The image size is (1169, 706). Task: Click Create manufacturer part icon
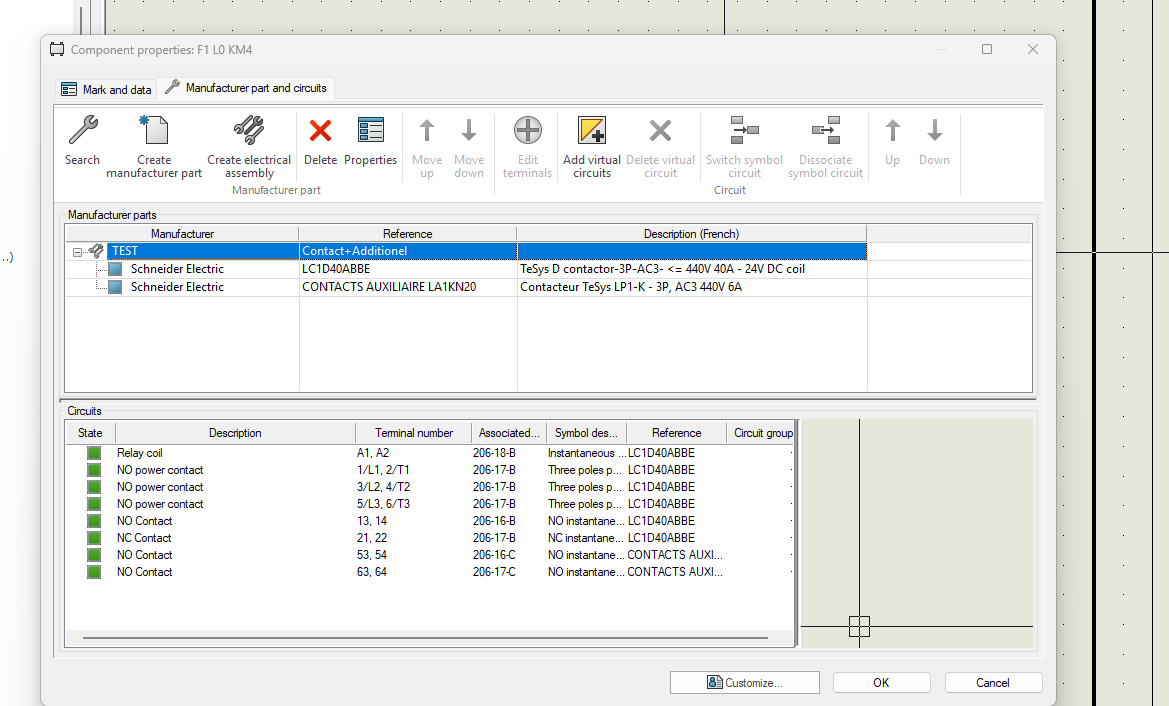coord(154,131)
